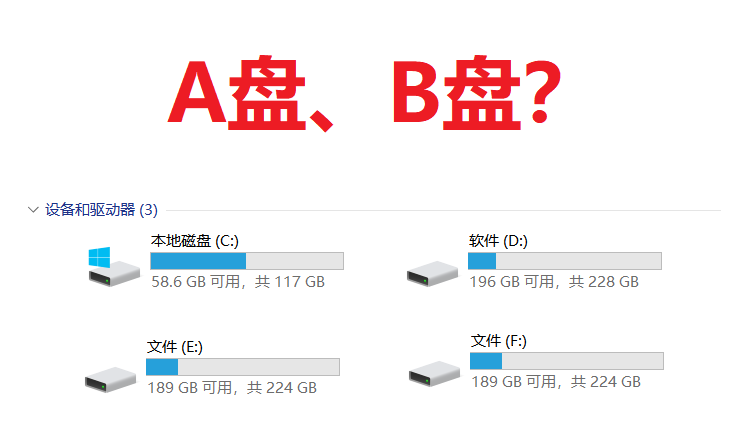The width and height of the screenshot is (735, 435).
Task: Select the 文件 (E:) label
Action: click(174, 347)
